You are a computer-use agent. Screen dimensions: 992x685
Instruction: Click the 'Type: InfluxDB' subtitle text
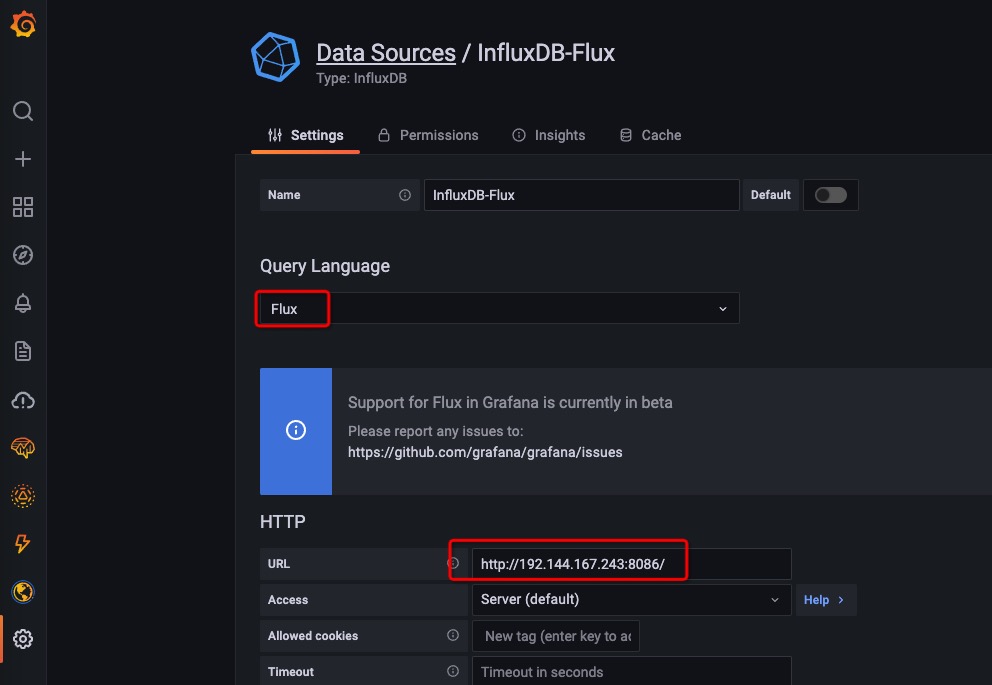(361, 78)
